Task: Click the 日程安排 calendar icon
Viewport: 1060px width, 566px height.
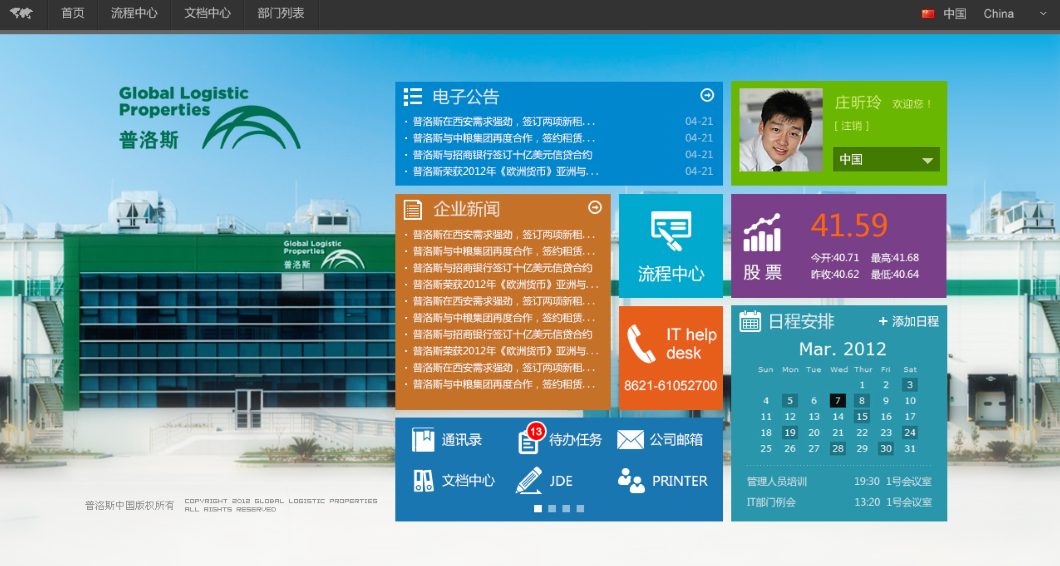Action: [750, 321]
